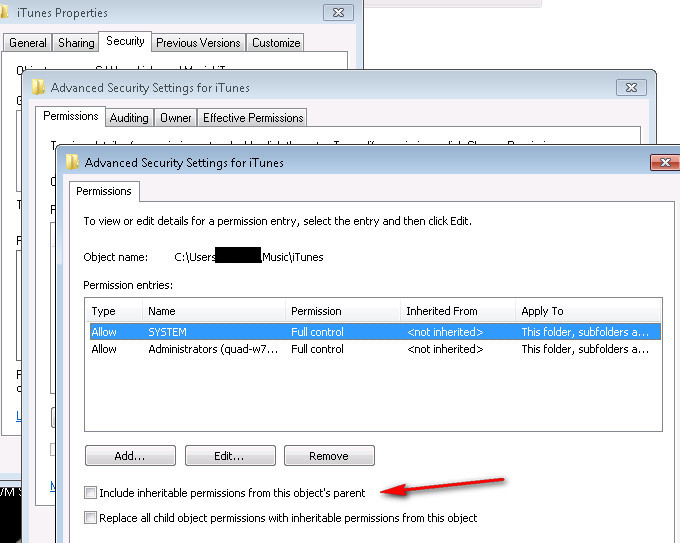Switch to the Owner tab

coord(176,118)
